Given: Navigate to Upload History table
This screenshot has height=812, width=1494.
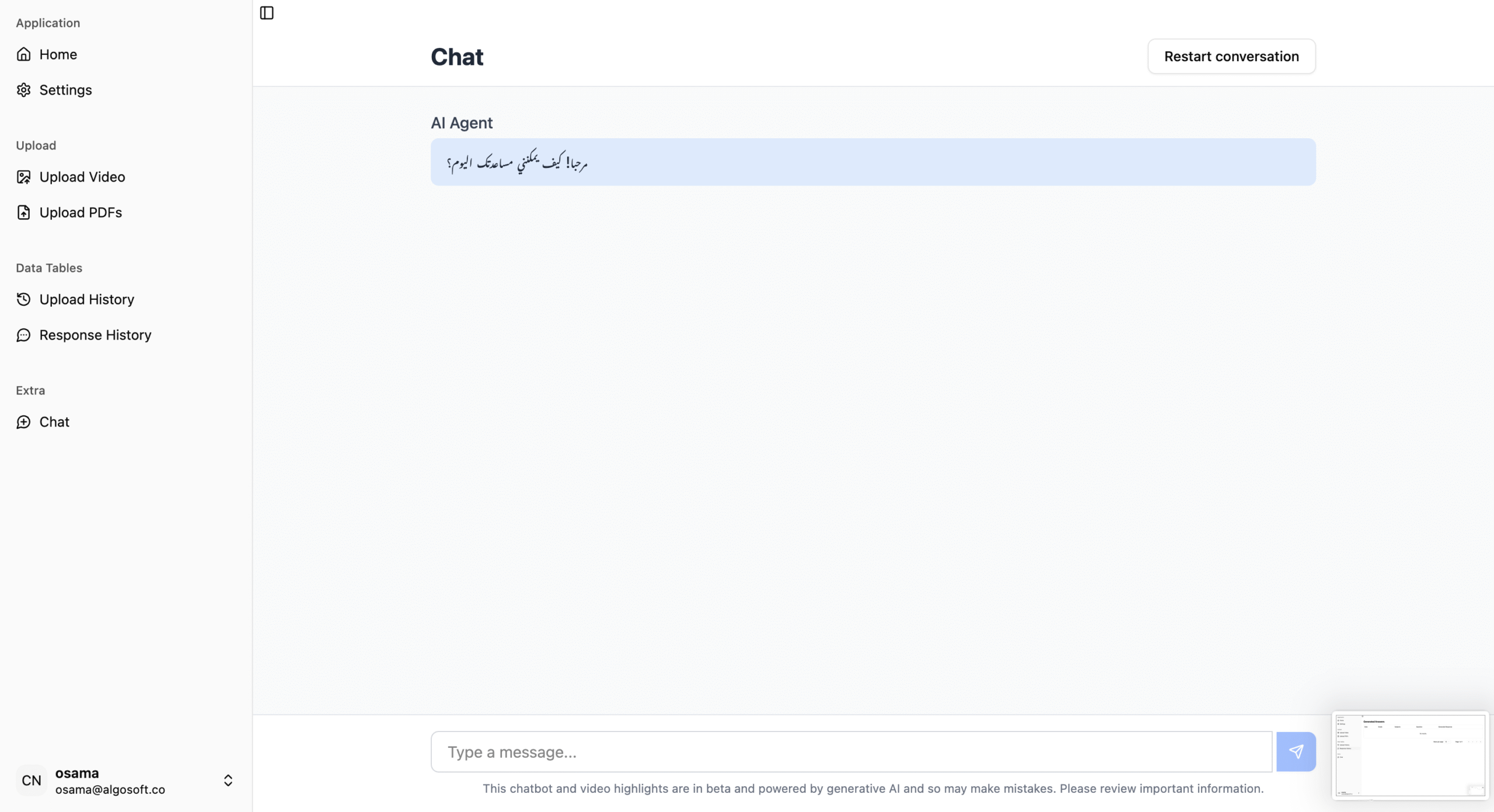Looking at the screenshot, I should [x=86, y=299].
